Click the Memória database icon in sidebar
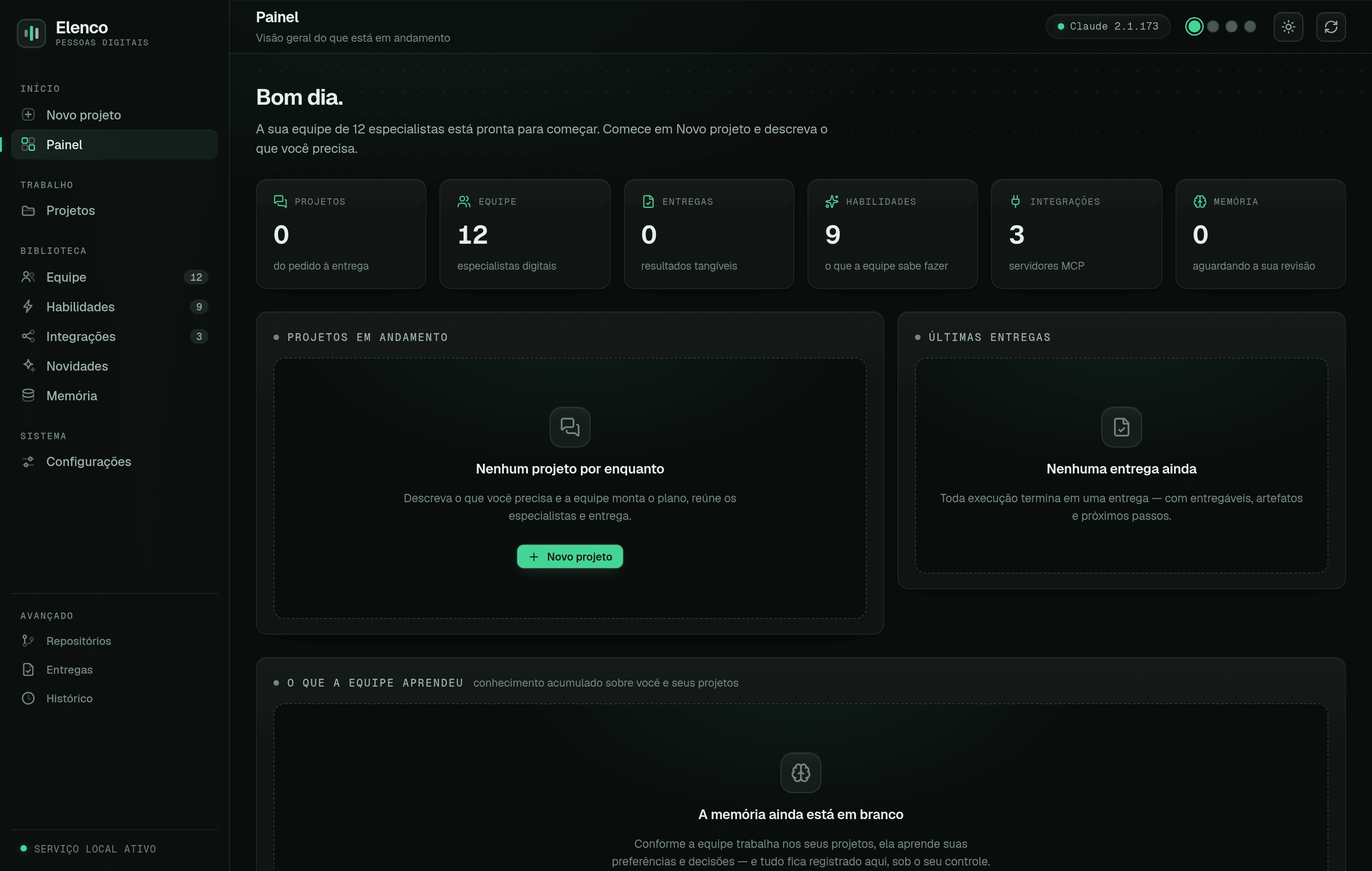The image size is (1372, 871). point(28,395)
